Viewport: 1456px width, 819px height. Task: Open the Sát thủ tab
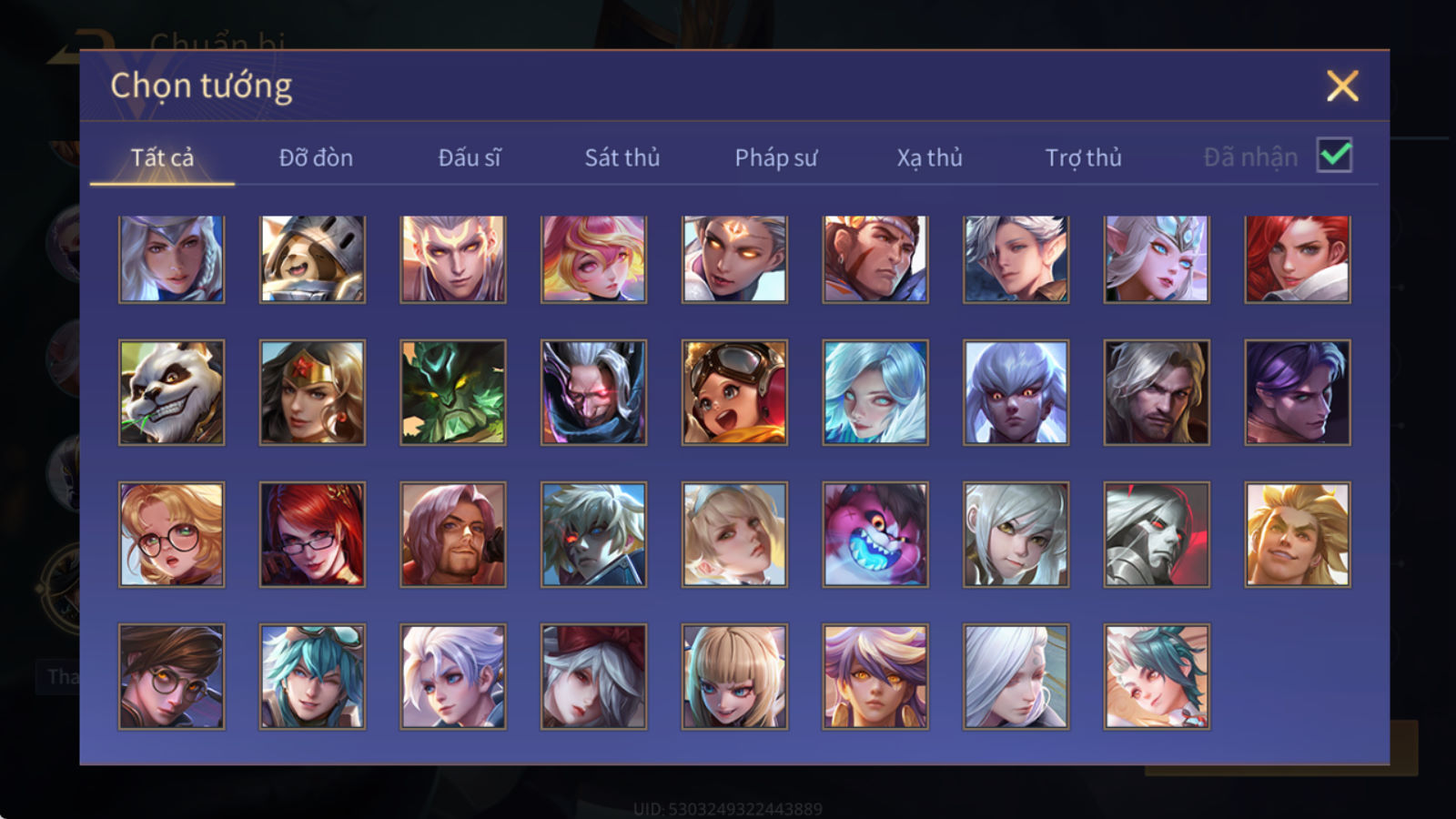[x=622, y=157]
